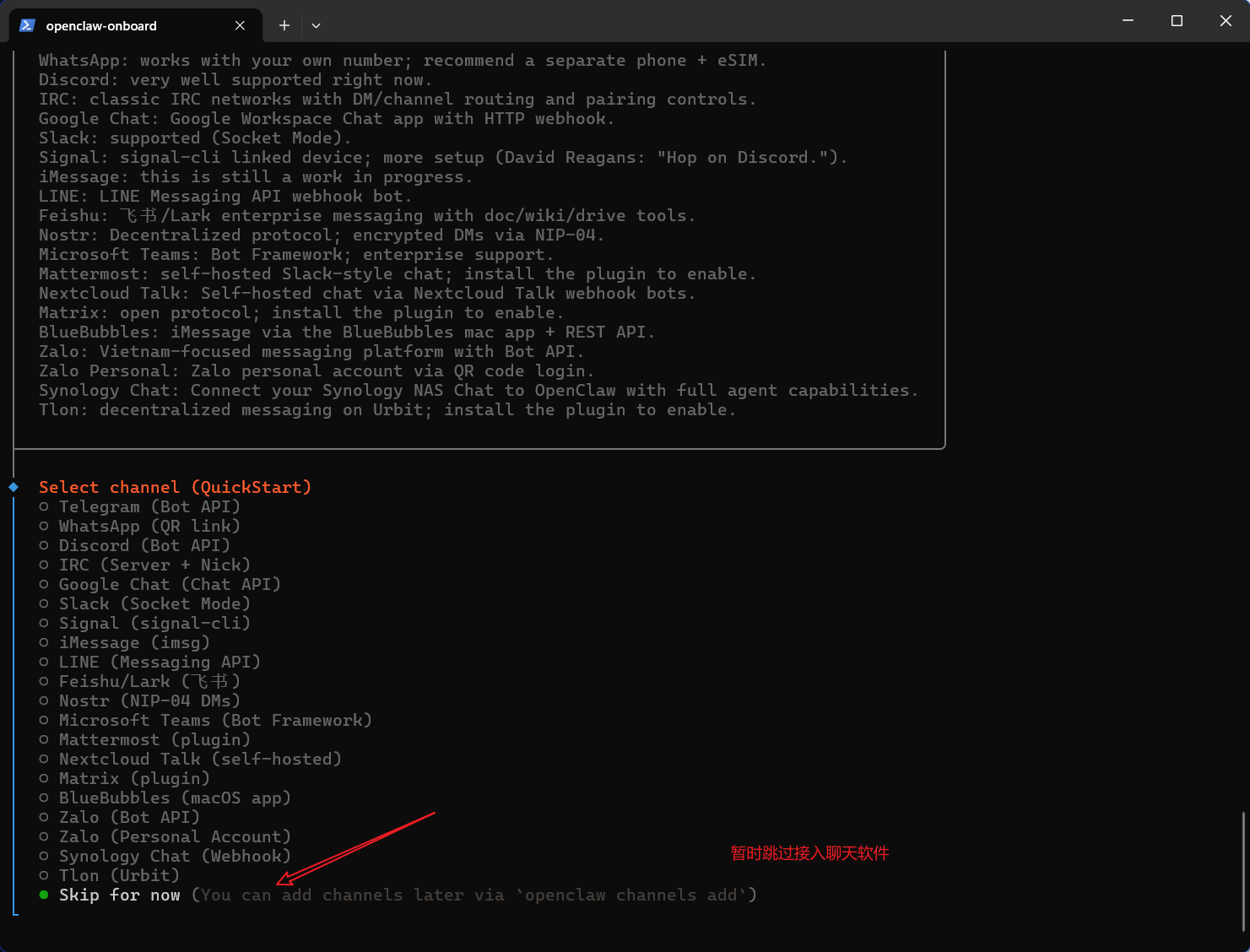This screenshot has width=1250, height=952.
Task: Click the blue diamond prompt marker
Action: tap(14, 487)
